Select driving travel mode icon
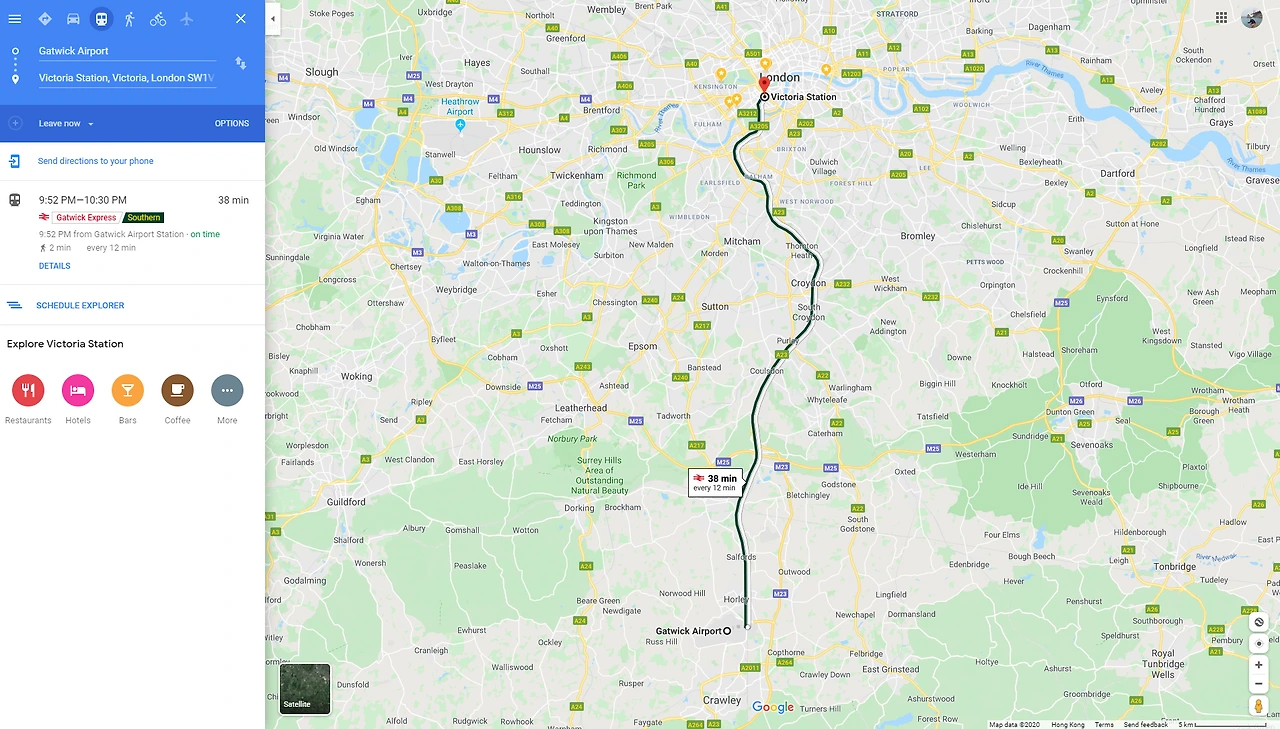The width and height of the screenshot is (1280, 729). coord(73,19)
